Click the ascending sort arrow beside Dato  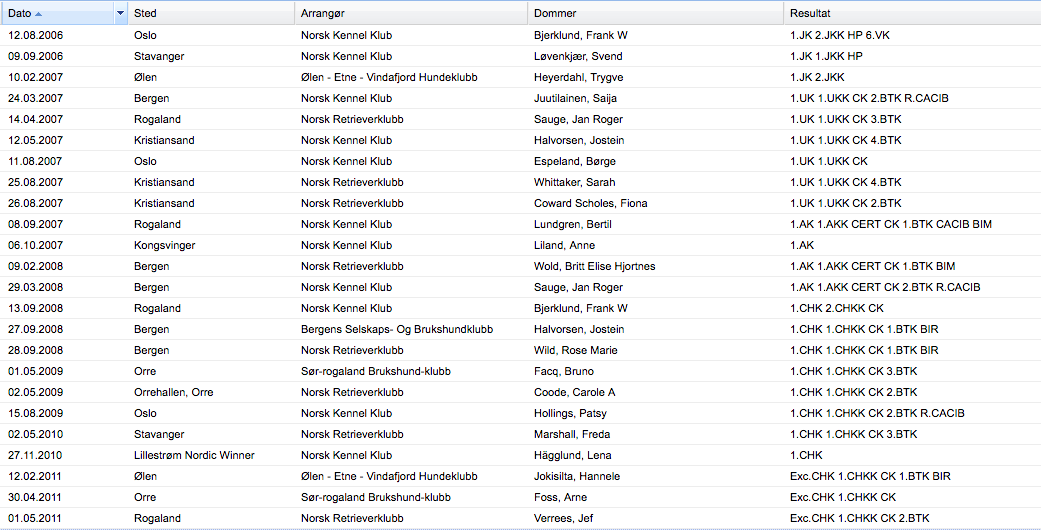click(39, 14)
